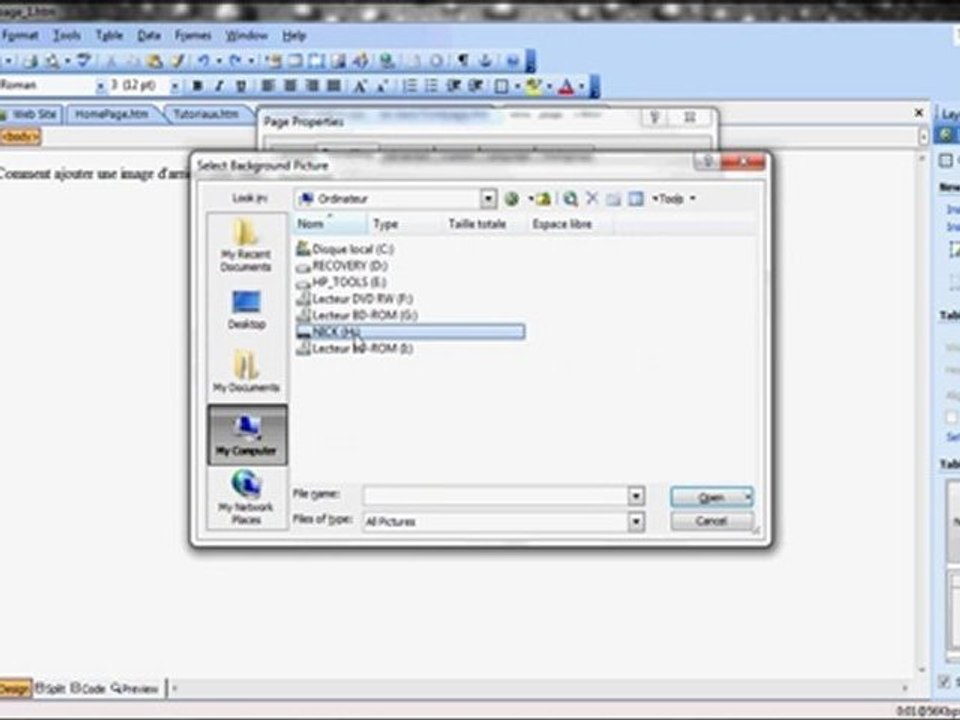
Task: Select the Format Painter brush icon
Action: point(178,60)
